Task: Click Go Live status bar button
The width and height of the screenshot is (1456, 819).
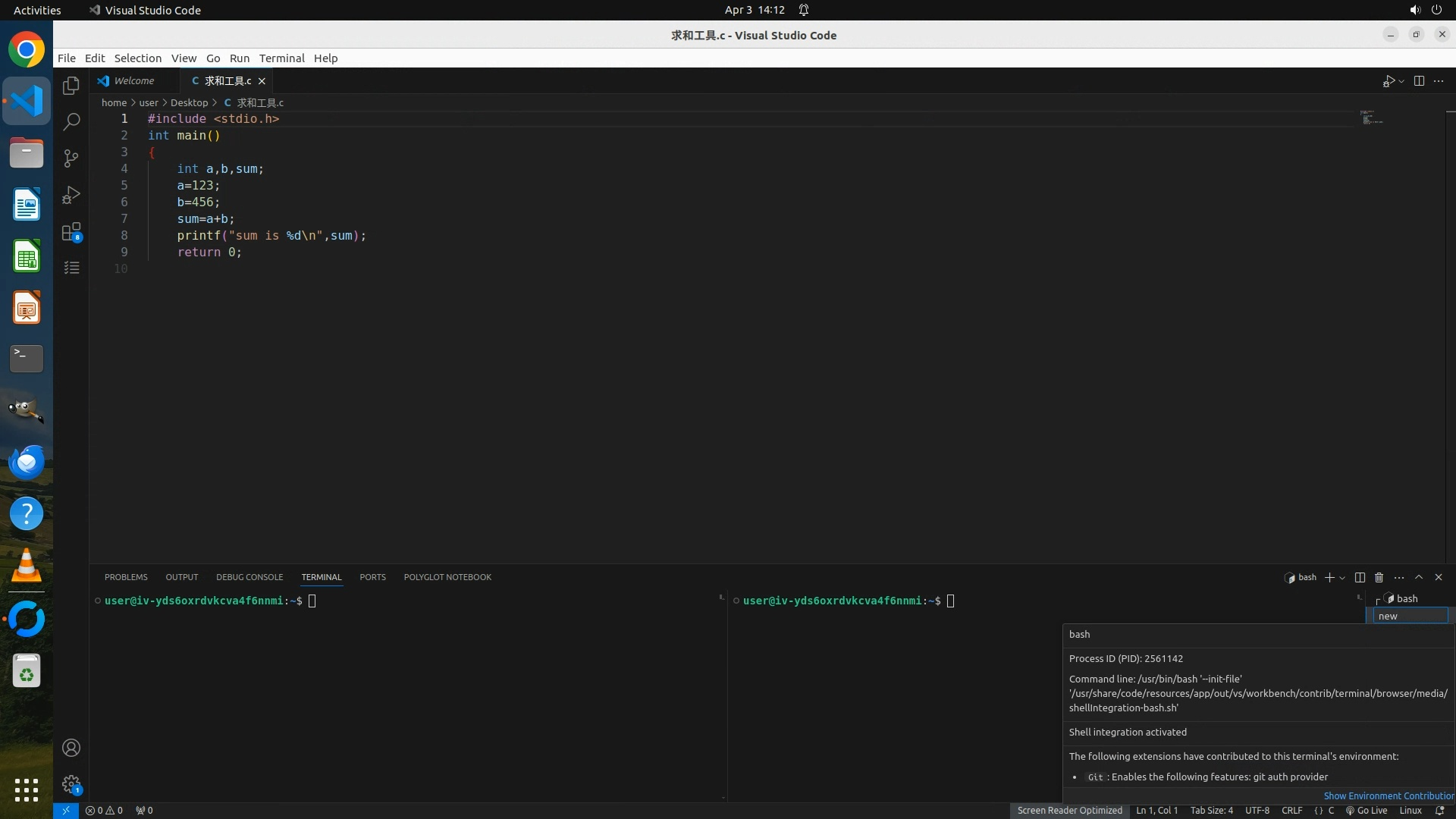Action: coord(1367,811)
